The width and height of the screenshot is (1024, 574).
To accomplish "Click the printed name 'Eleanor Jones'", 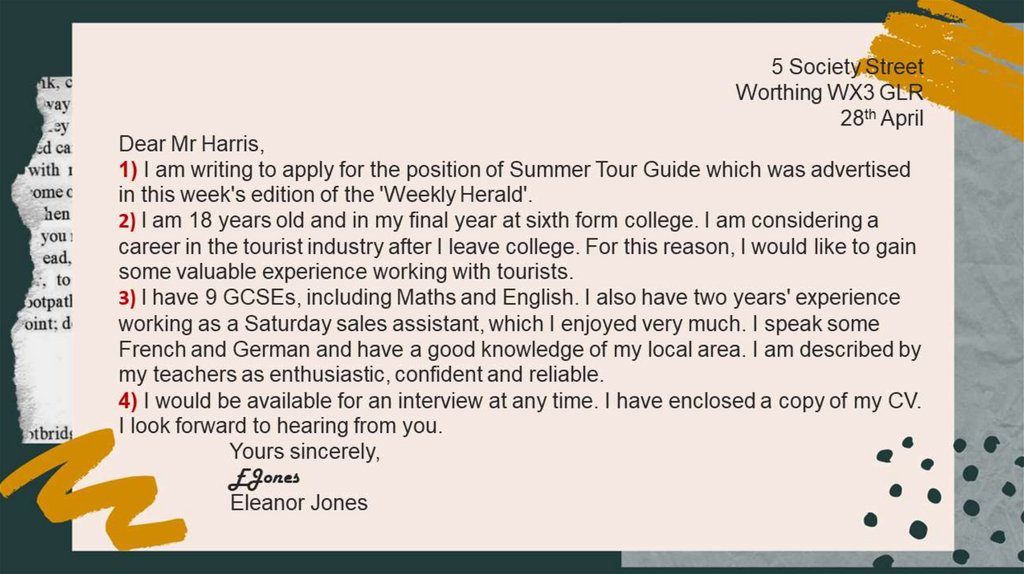I will pos(299,503).
